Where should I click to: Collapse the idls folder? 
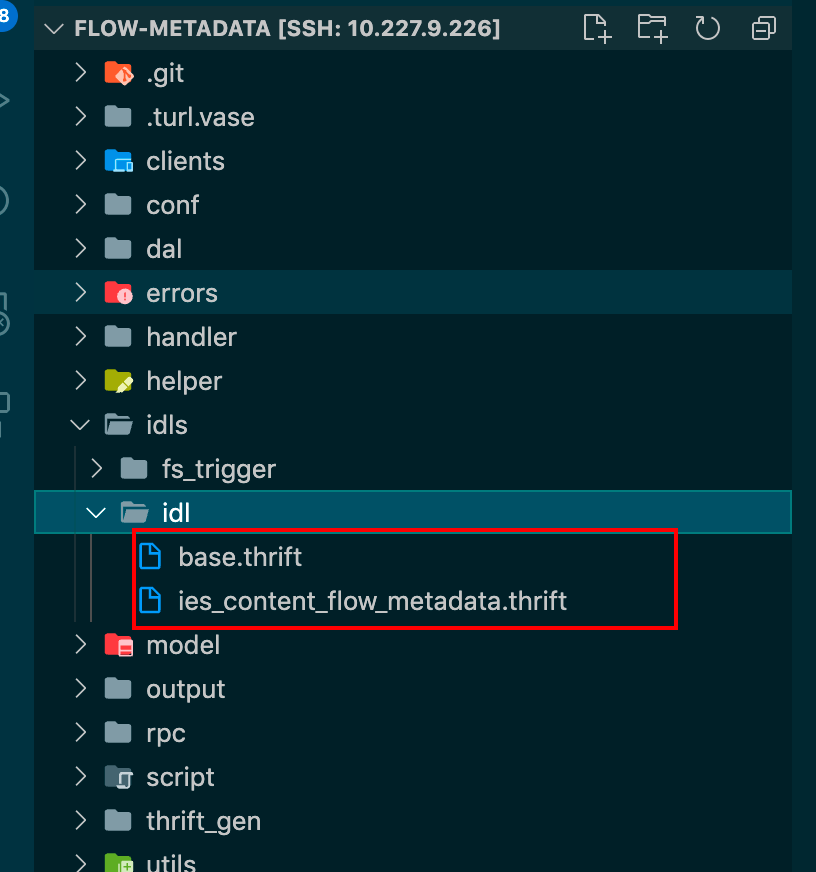coord(80,424)
